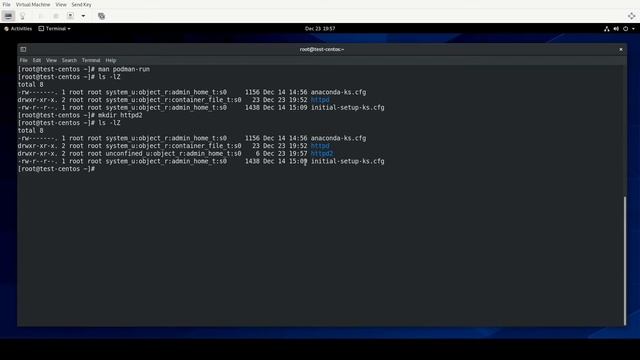
Task: Open terminal View menu
Action: tap(51, 60)
